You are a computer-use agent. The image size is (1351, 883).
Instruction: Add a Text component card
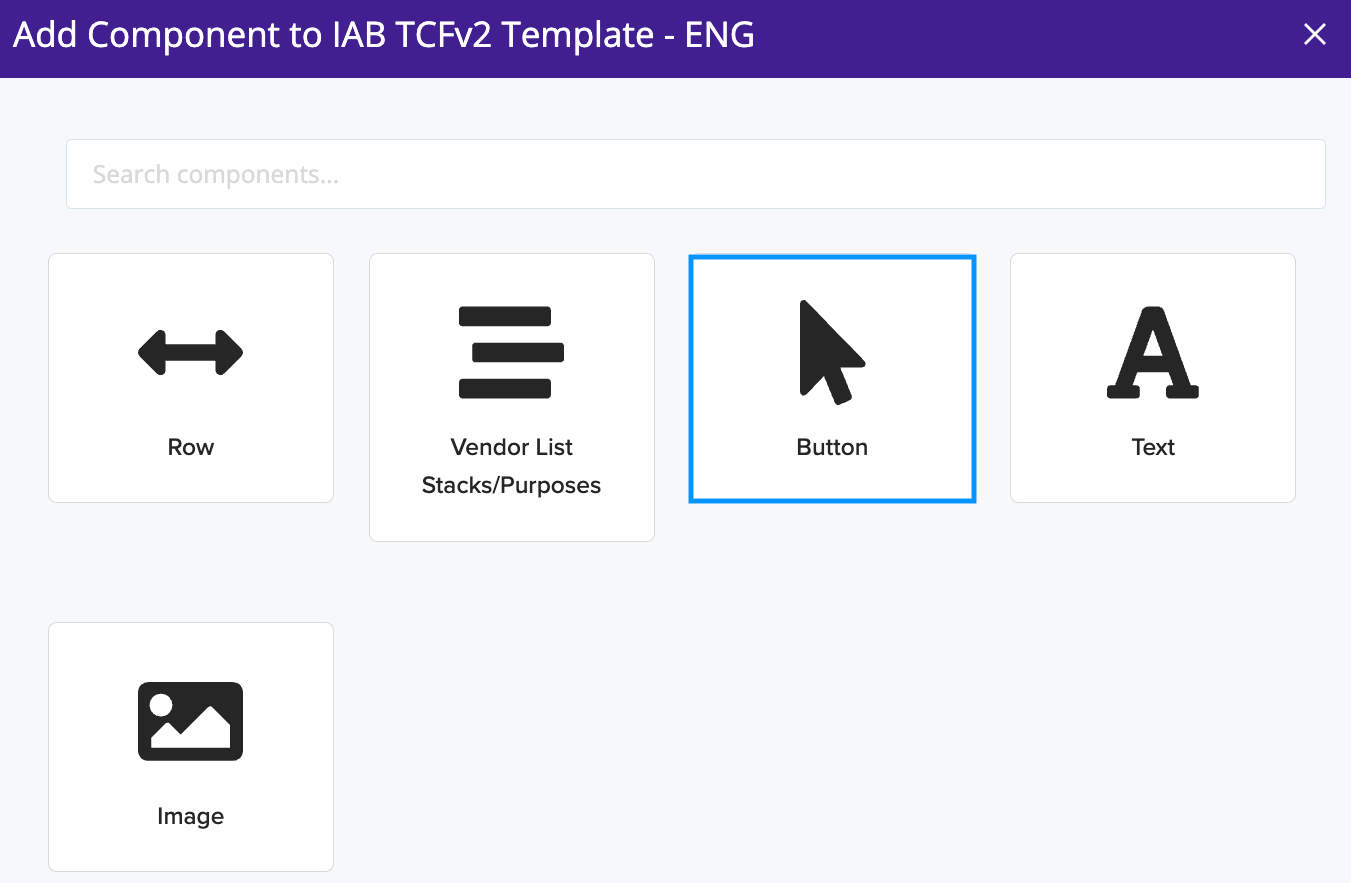click(x=1153, y=378)
